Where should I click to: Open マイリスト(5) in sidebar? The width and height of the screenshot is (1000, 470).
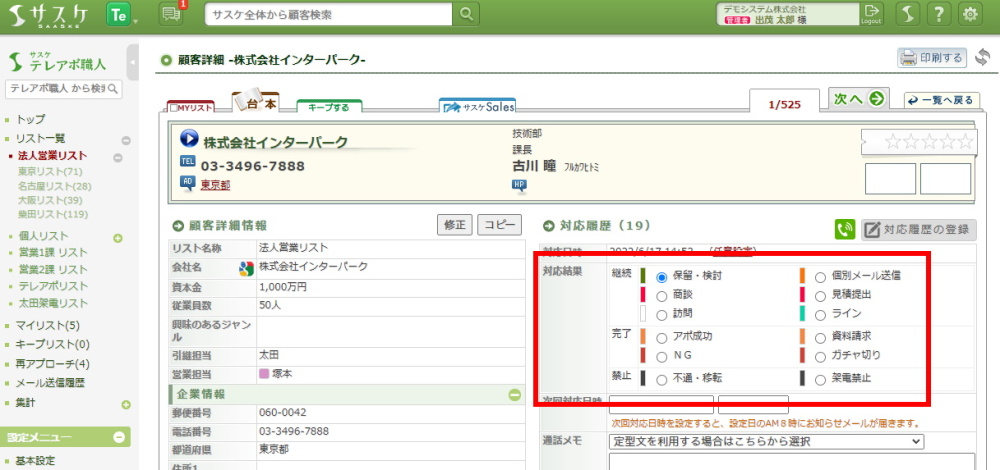(48, 326)
